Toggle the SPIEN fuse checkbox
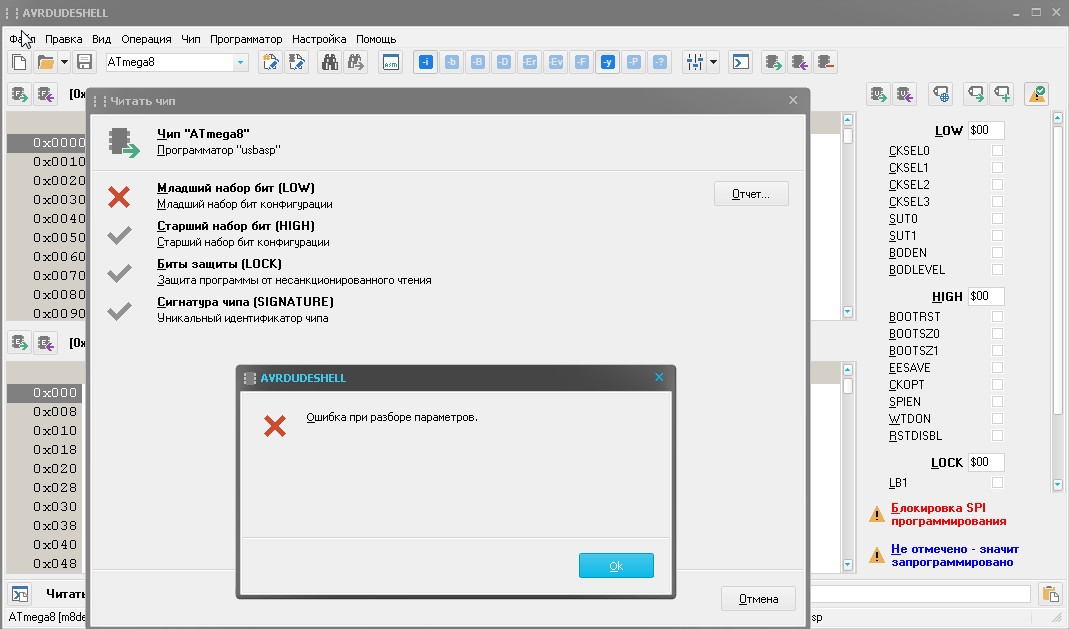Viewport: 1069px width, 629px height. tap(997, 402)
